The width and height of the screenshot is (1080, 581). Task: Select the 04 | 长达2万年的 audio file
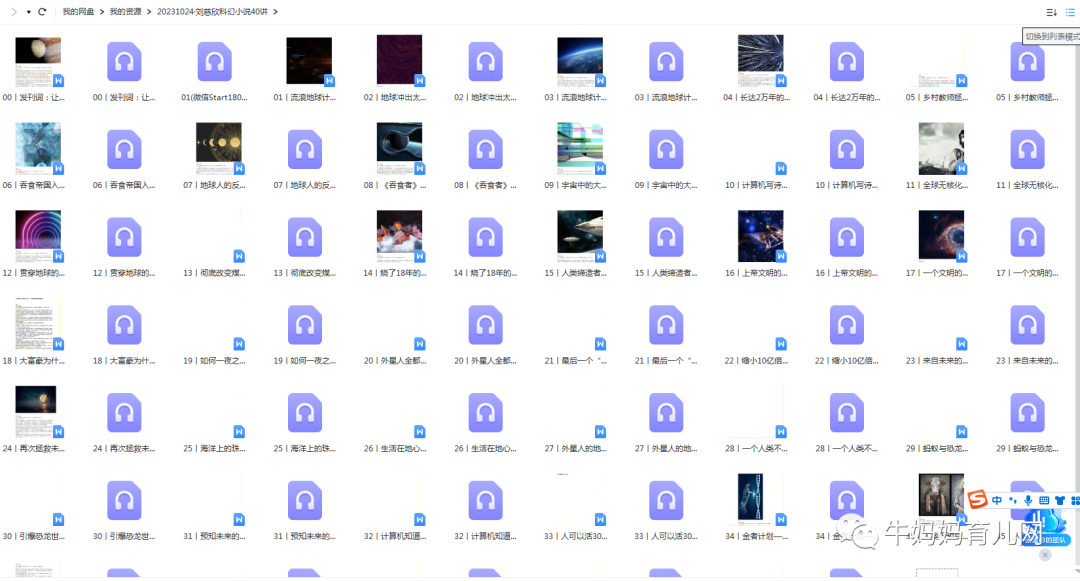tap(847, 62)
